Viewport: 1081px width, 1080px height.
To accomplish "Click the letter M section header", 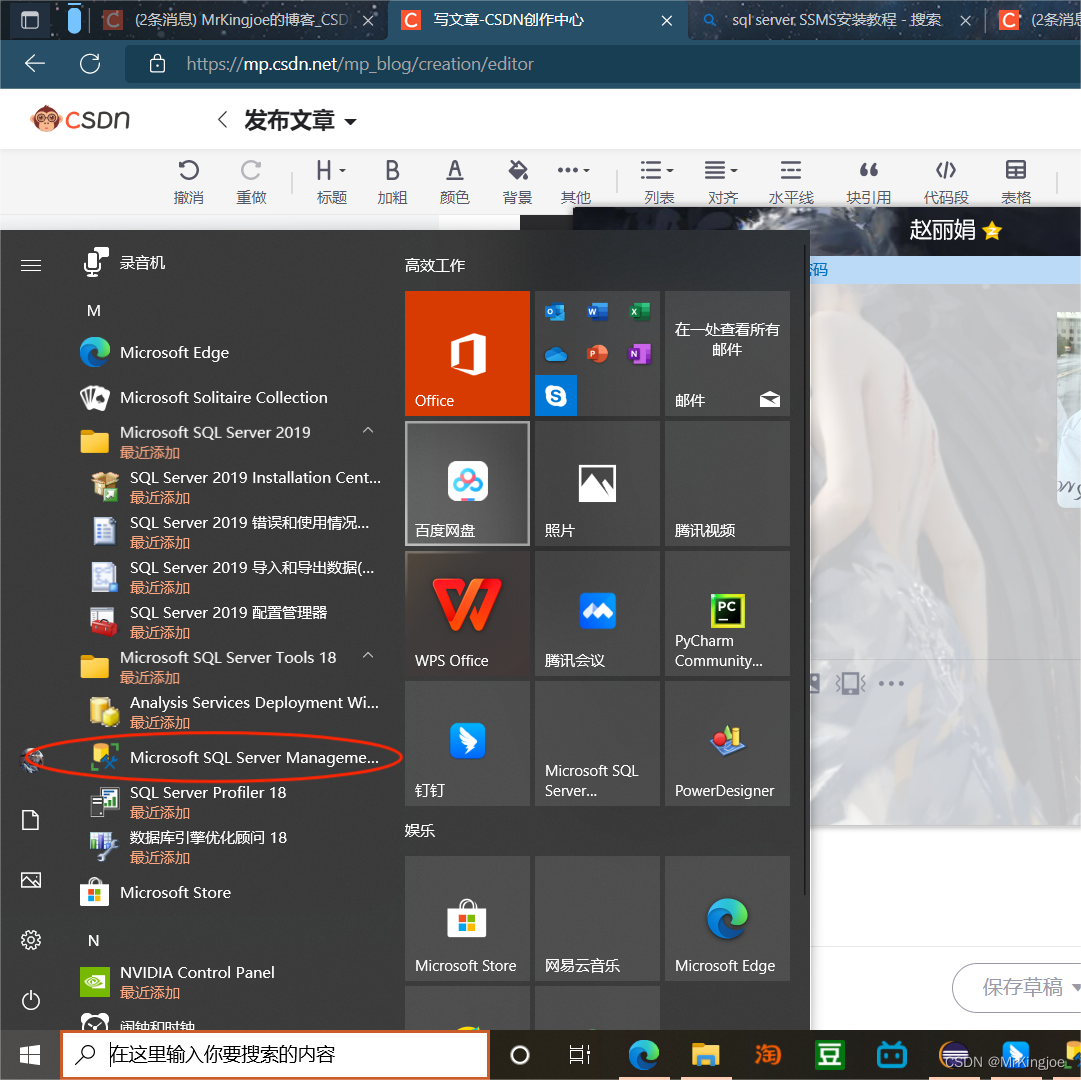I will point(94,311).
